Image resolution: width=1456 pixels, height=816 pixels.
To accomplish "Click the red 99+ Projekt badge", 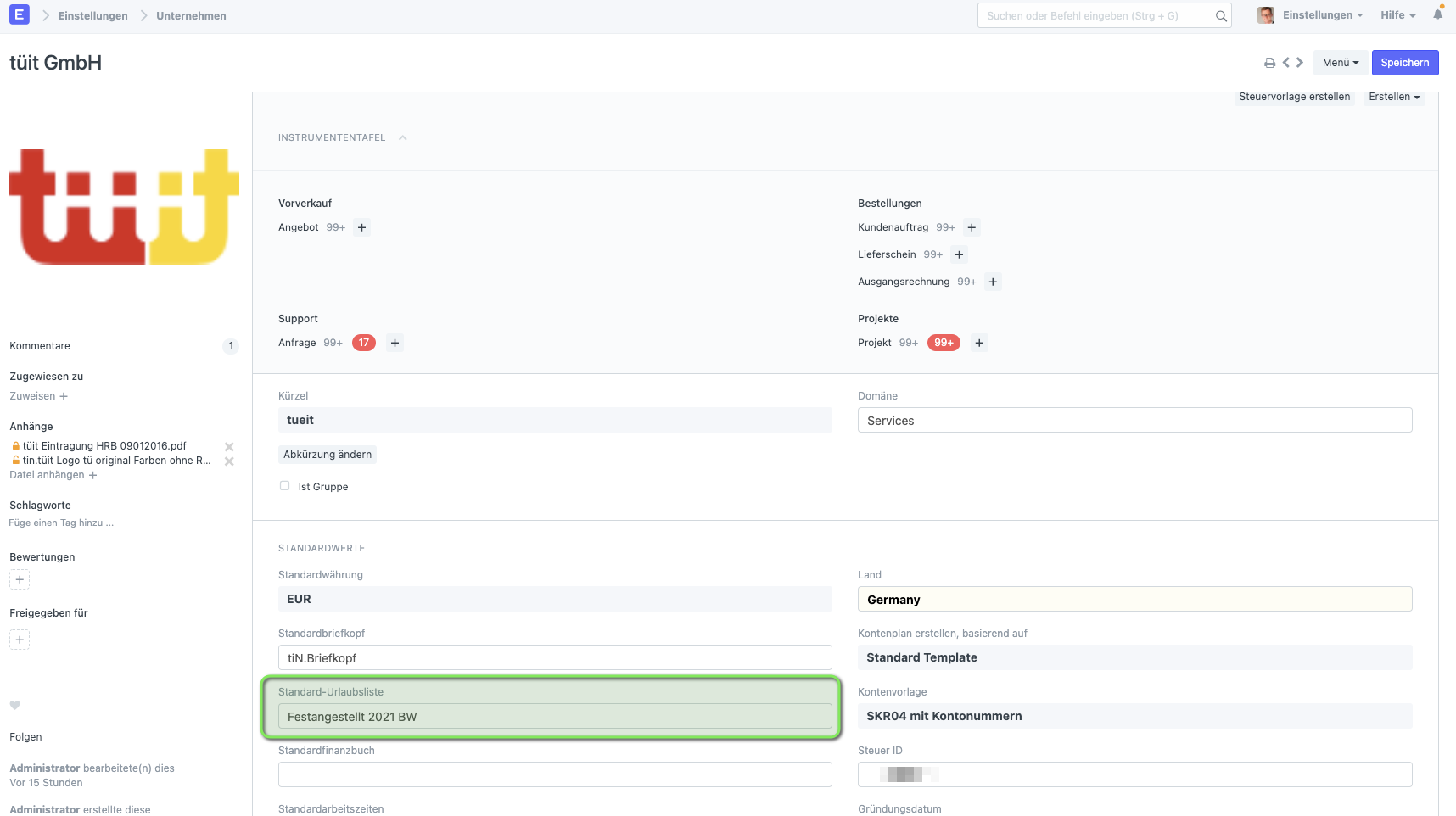I will pos(944,343).
